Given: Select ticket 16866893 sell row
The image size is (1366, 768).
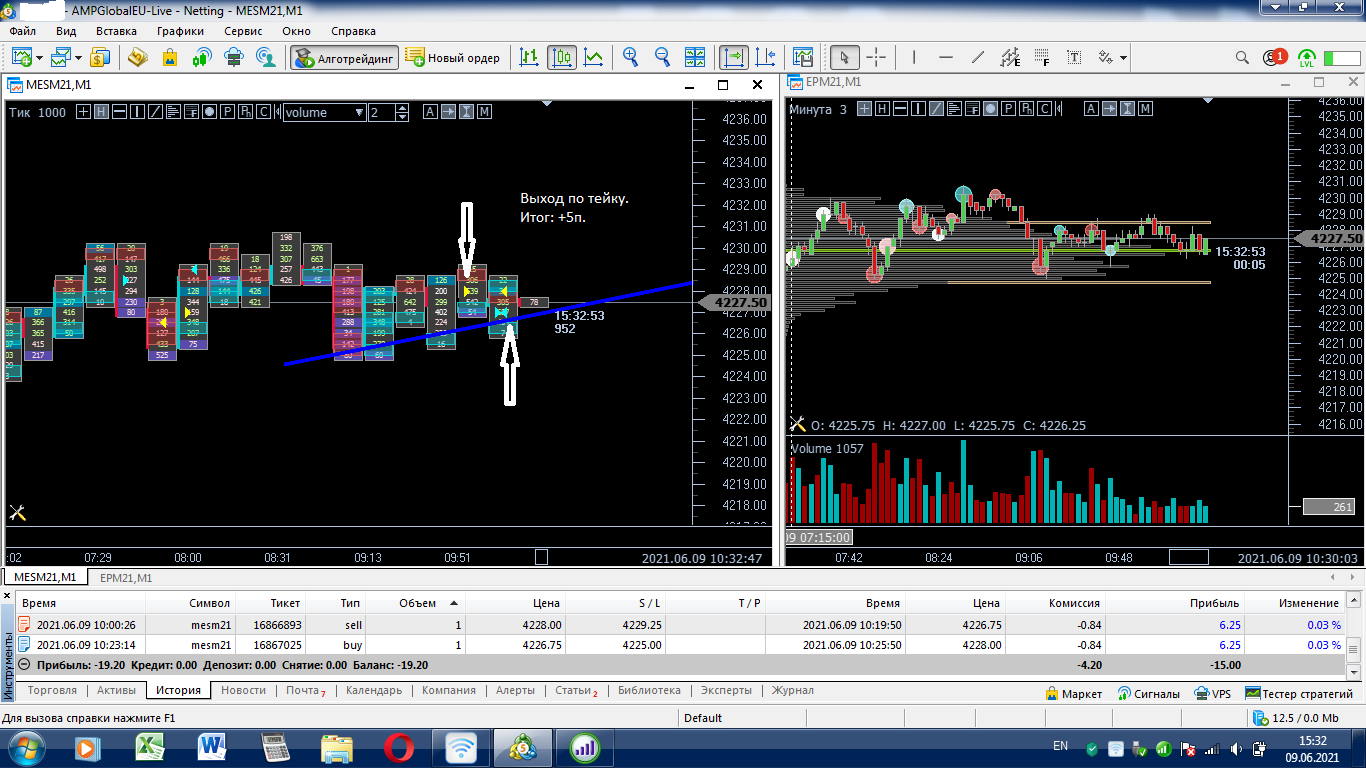Looking at the screenshot, I should 680,624.
